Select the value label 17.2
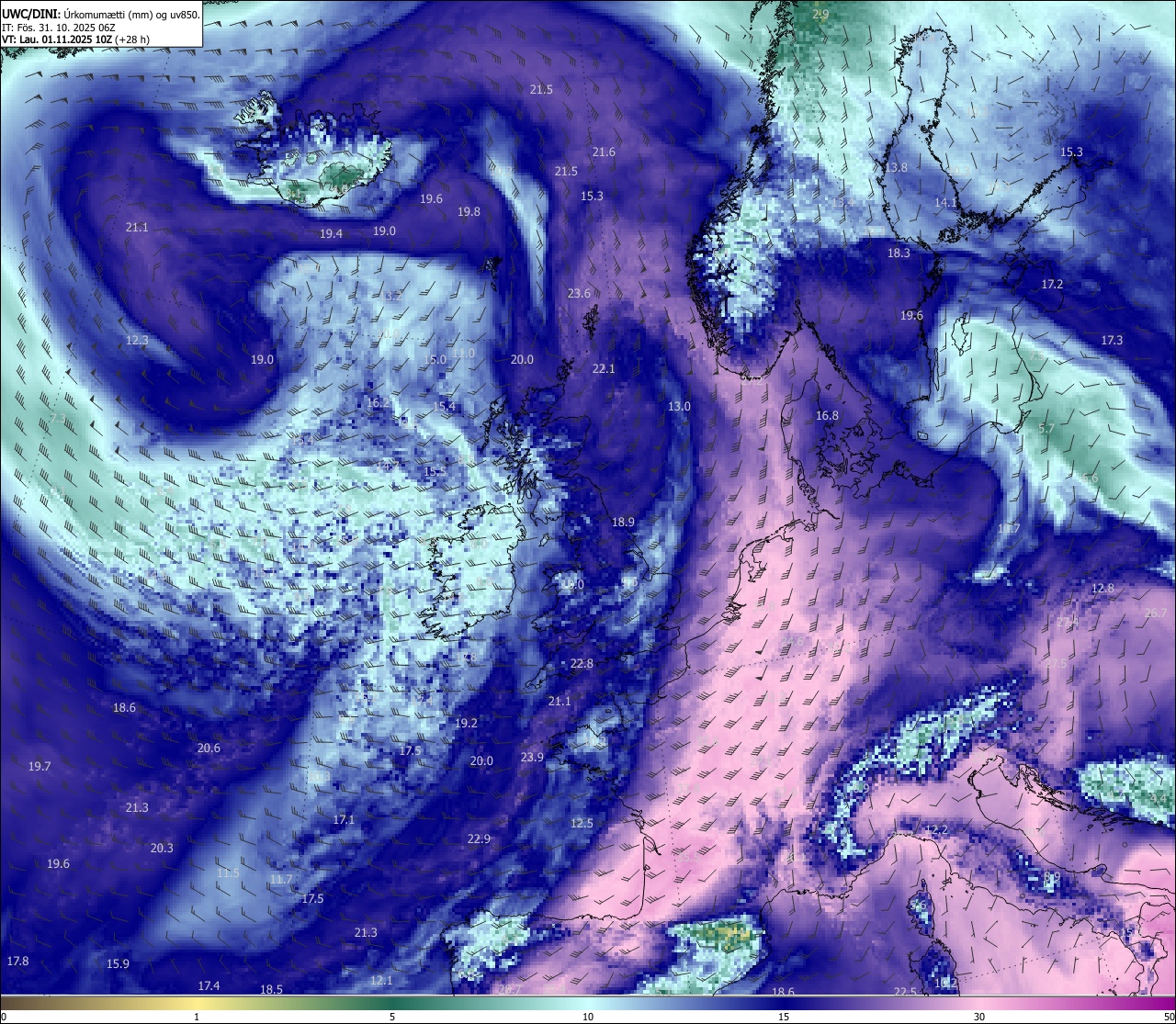 [x=1052, y=284]
